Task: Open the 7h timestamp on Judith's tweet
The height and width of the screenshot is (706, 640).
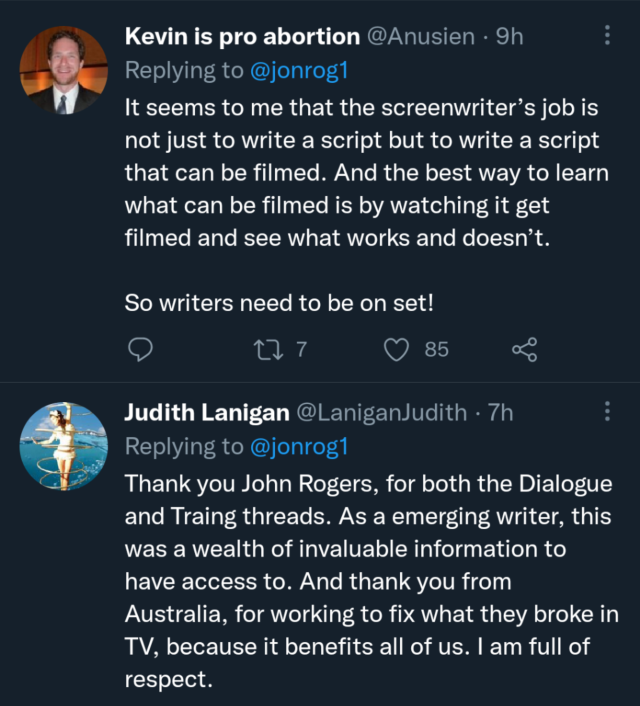Action: (x=499, y=413)
